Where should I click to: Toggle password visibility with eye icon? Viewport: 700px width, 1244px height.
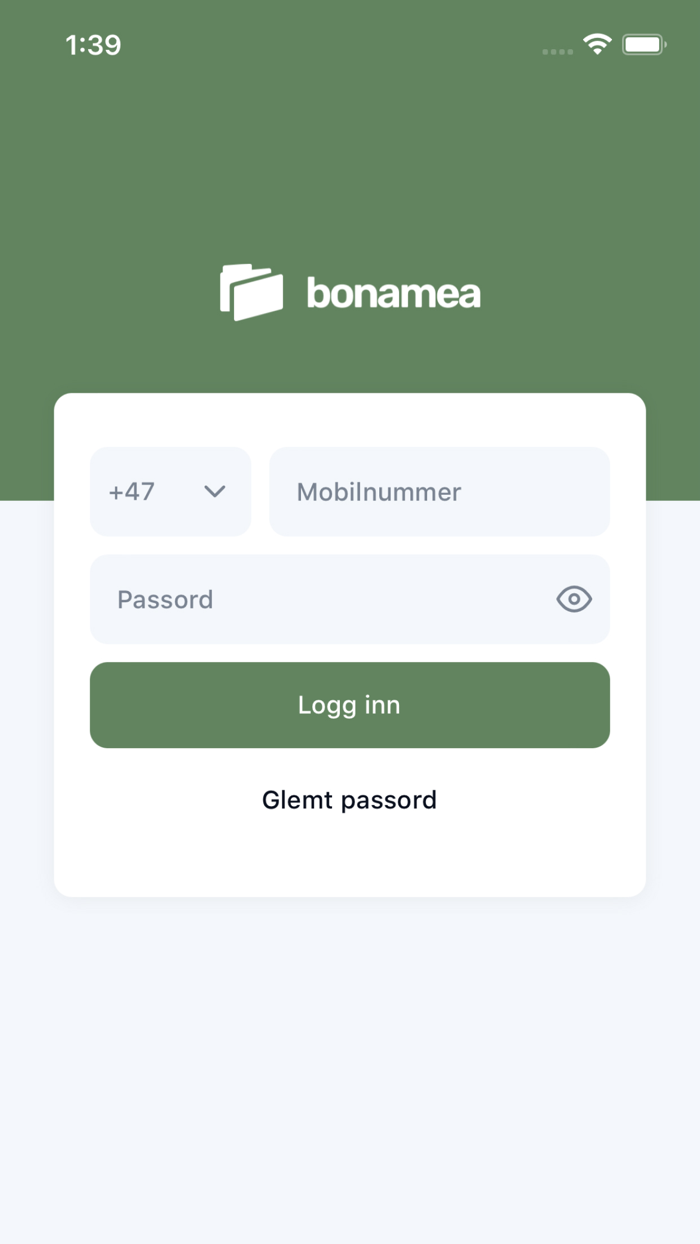point(573,598)
